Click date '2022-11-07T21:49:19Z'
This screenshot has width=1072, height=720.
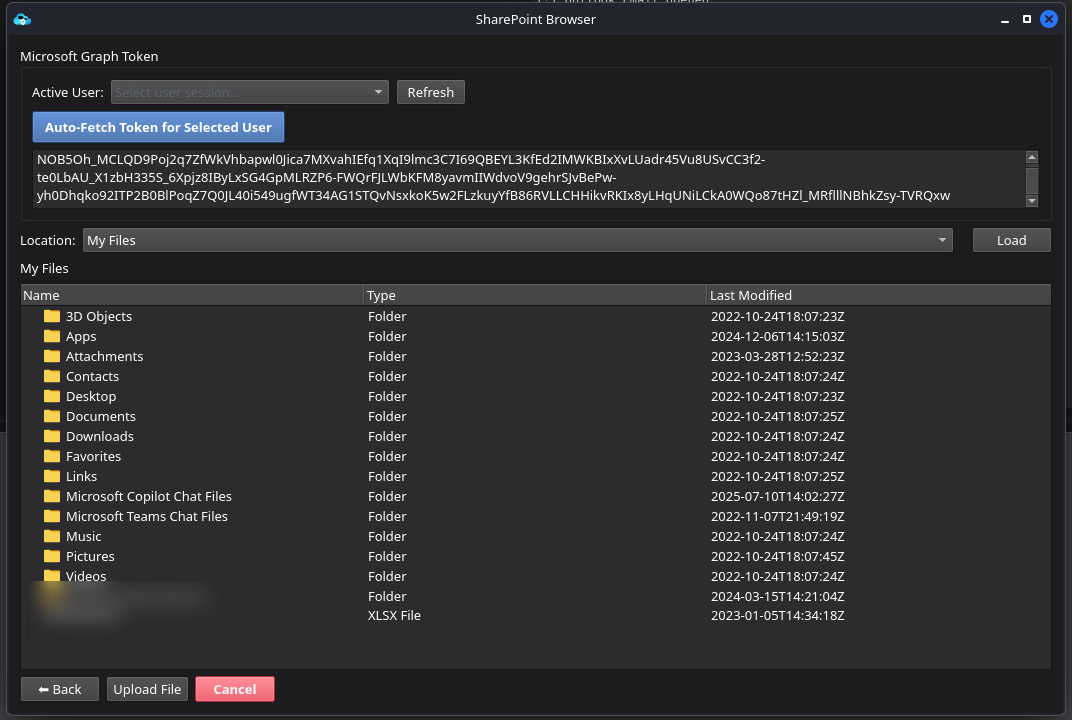777,516
